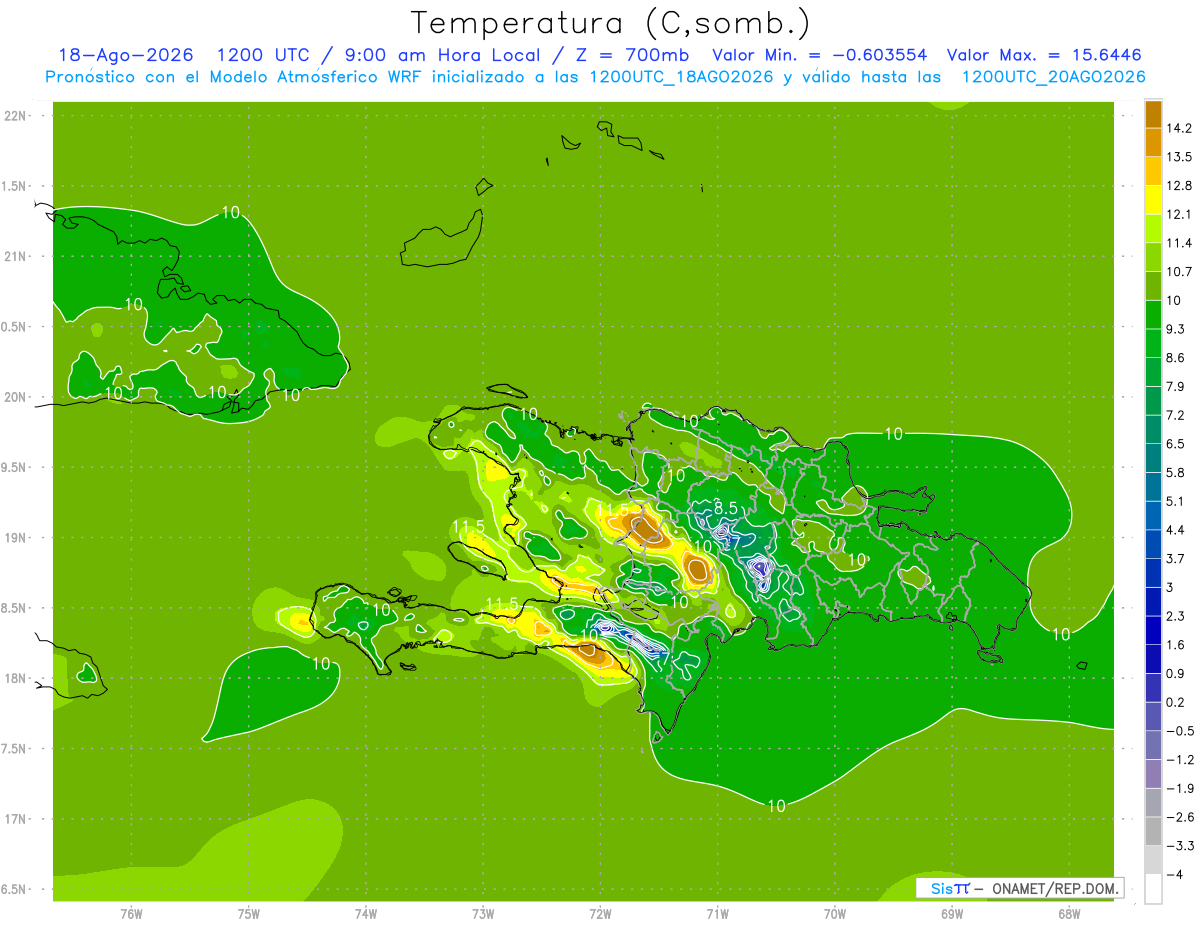Click the 73W longitude axis label
The width and height of the screenshot is (1200, 927).
tap(483, 914)
